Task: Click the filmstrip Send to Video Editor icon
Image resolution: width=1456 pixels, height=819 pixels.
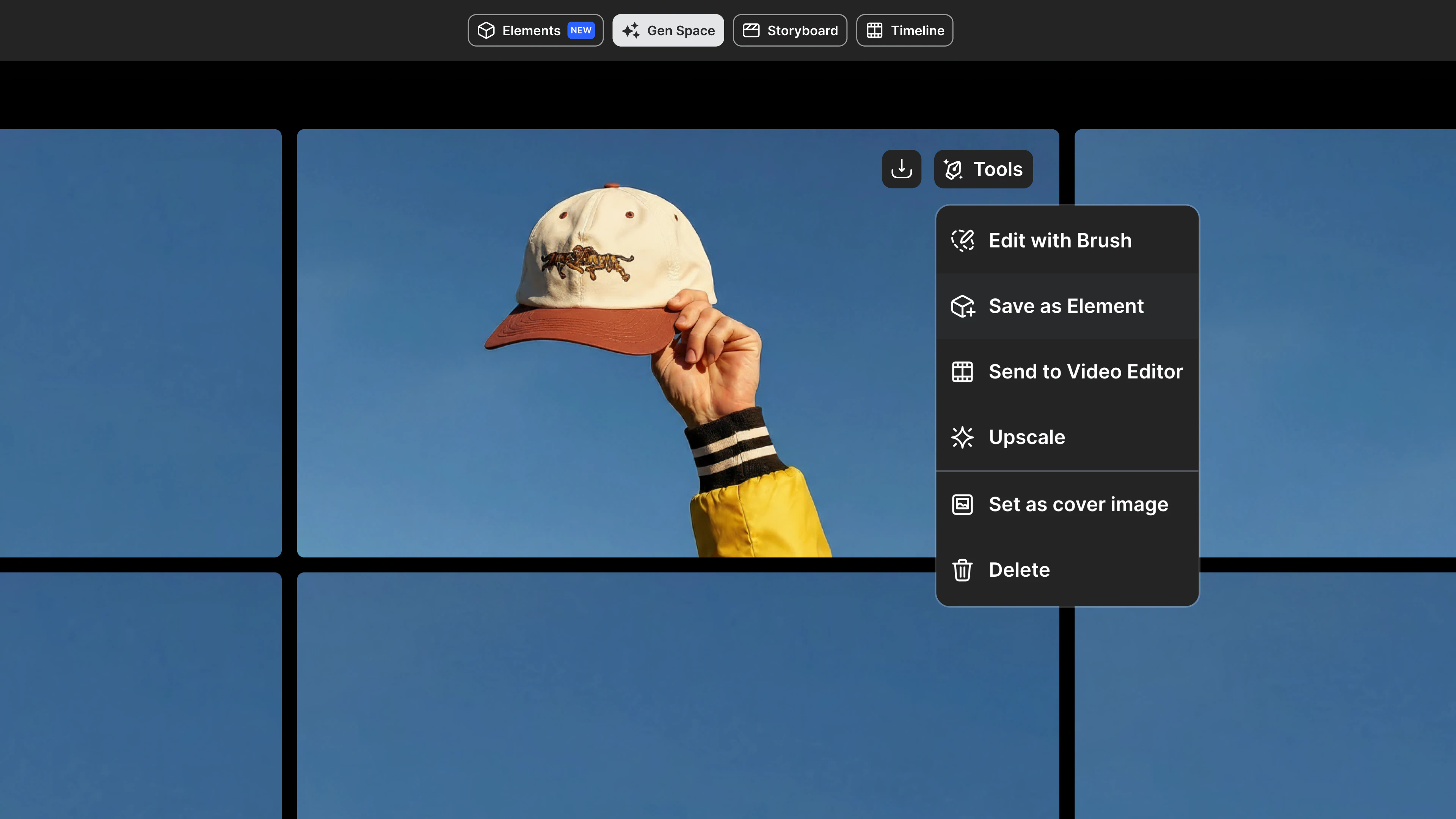Action: (962, 372)
